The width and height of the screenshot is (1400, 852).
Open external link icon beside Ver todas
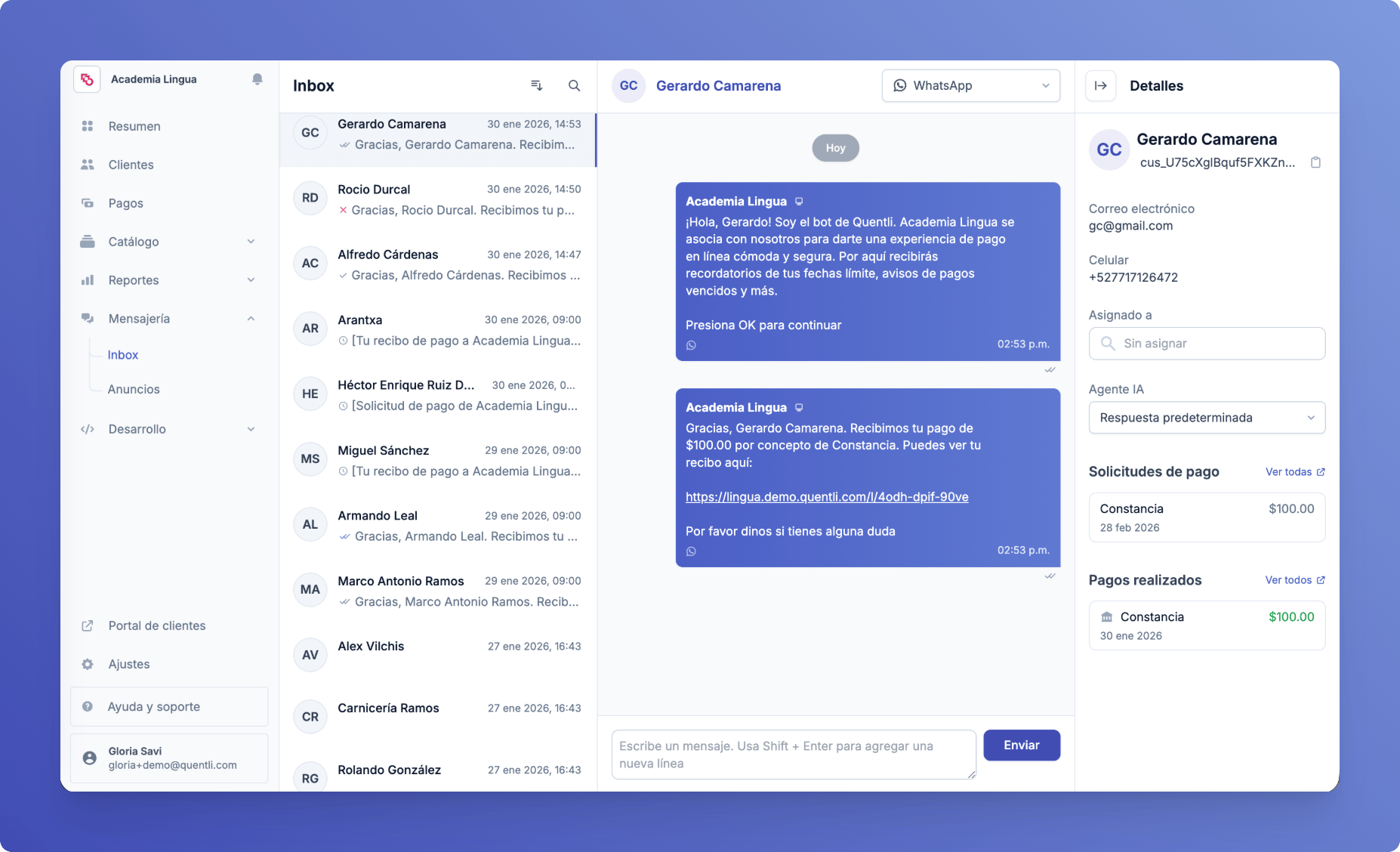click(x=1321, y=472)
